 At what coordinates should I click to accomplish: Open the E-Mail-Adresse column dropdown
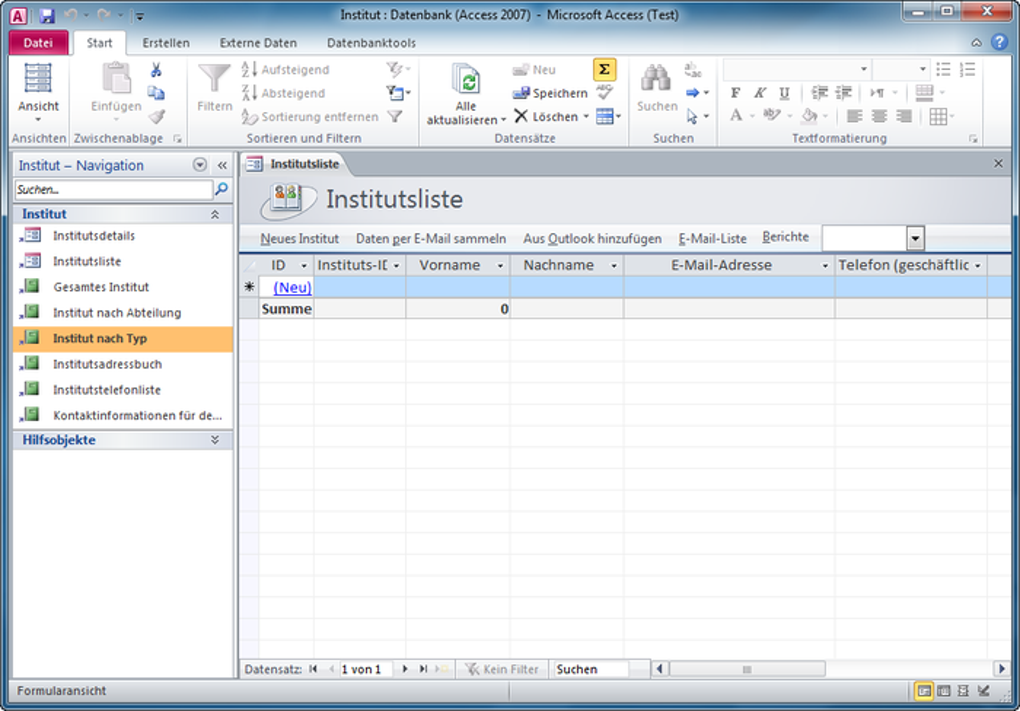(825, 265)
